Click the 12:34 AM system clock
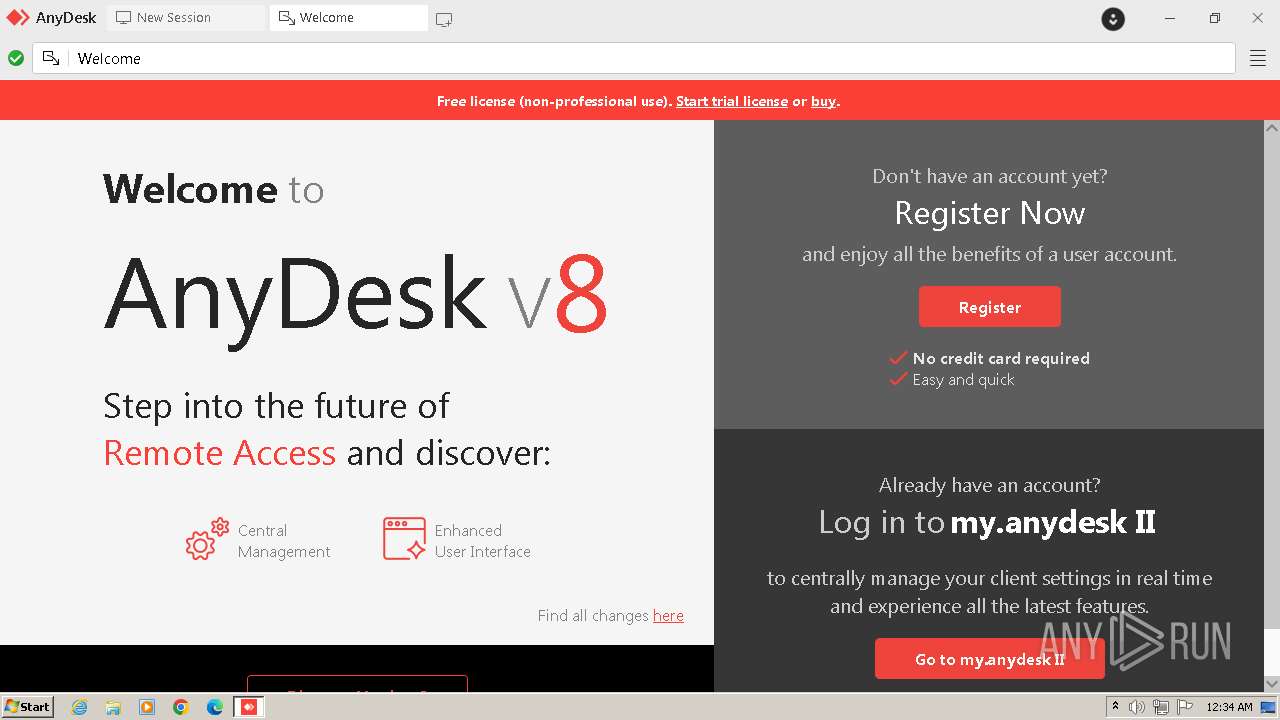1280x720 pixels. (1229, 707)
